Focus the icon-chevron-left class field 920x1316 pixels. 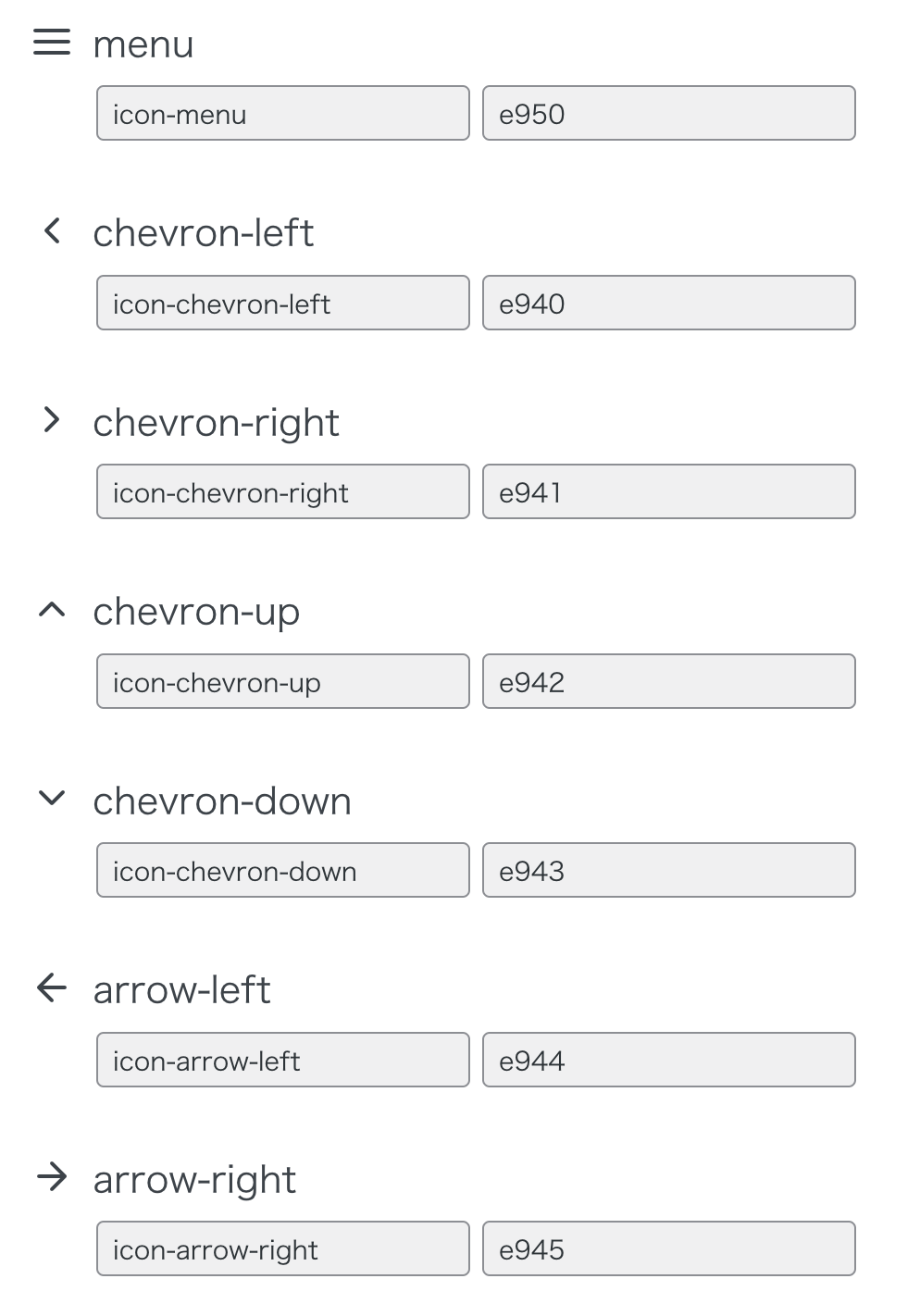pos(283,303)
